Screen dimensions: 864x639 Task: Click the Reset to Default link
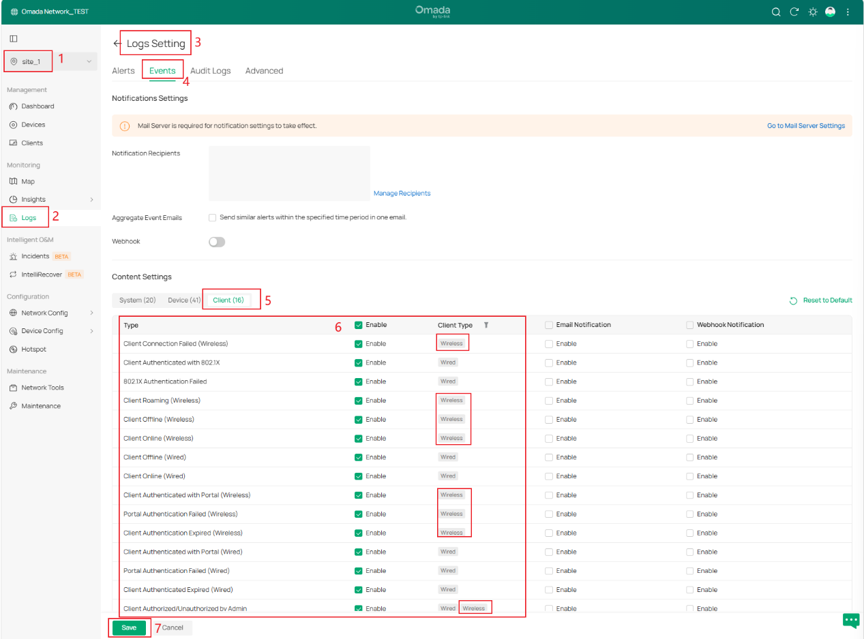pyautogui.click(x=827, y=301)
